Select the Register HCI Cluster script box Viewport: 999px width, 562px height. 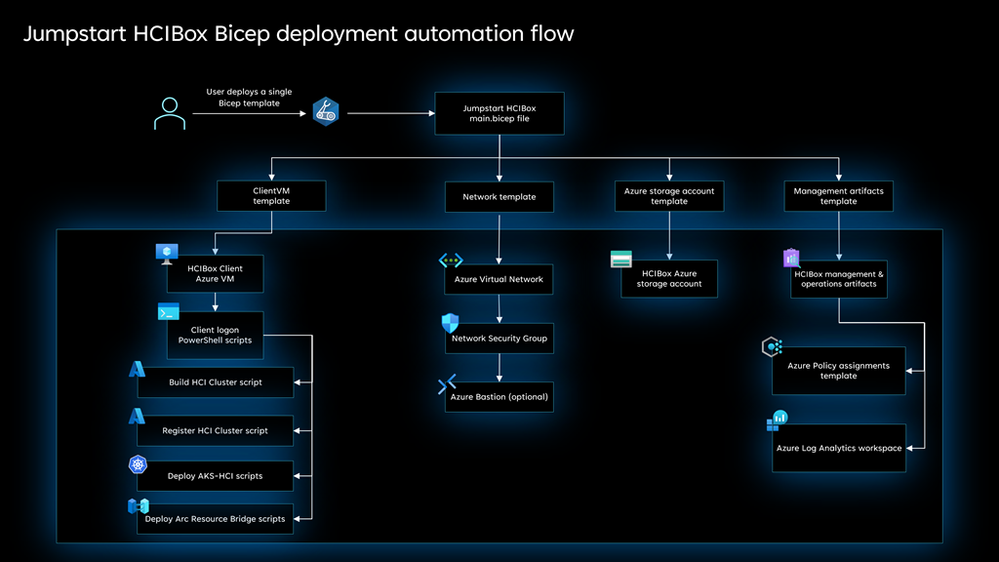pos(215,431)
